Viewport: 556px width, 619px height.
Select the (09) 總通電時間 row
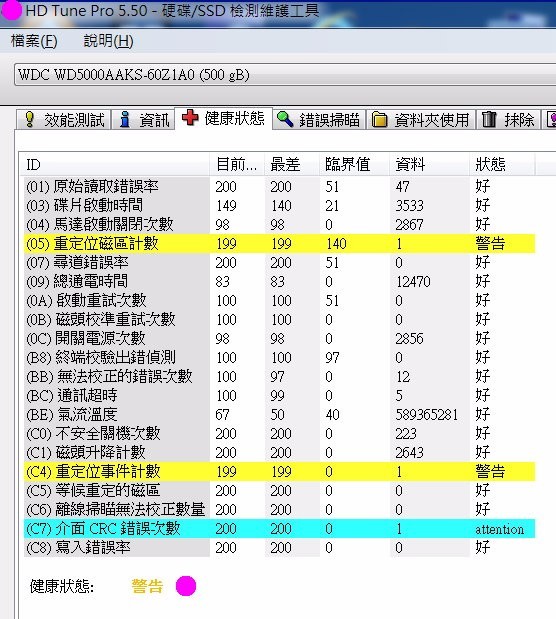pyautogui.click(x=280, y=281)
